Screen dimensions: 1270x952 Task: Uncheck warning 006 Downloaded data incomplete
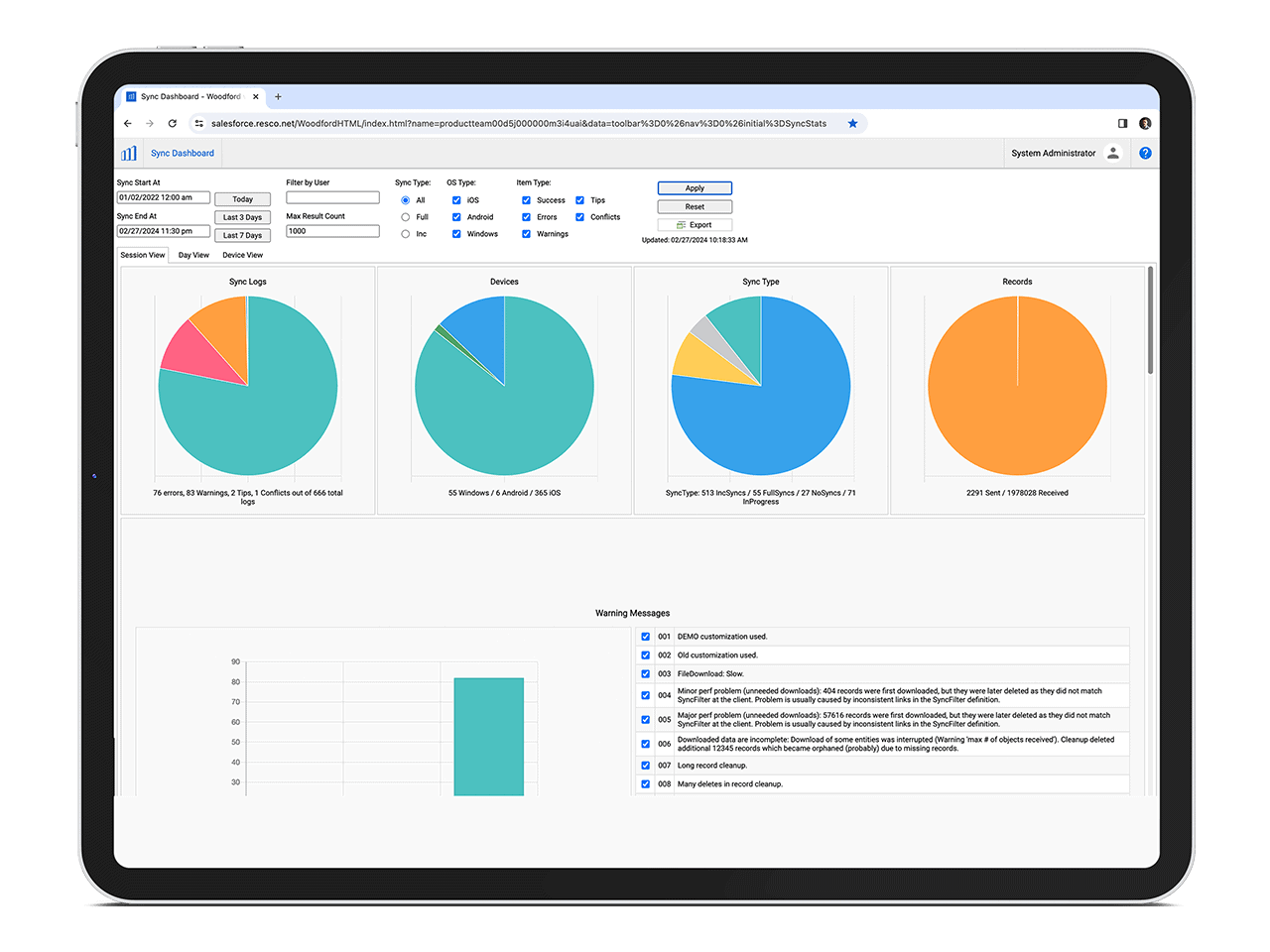pos(645,744)
